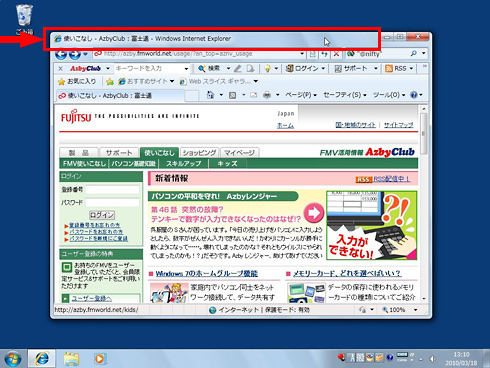Open the Windows 7のホームグループ機能 article link
The height and width of the screenshot is (368, 490).
click(206, 274)
